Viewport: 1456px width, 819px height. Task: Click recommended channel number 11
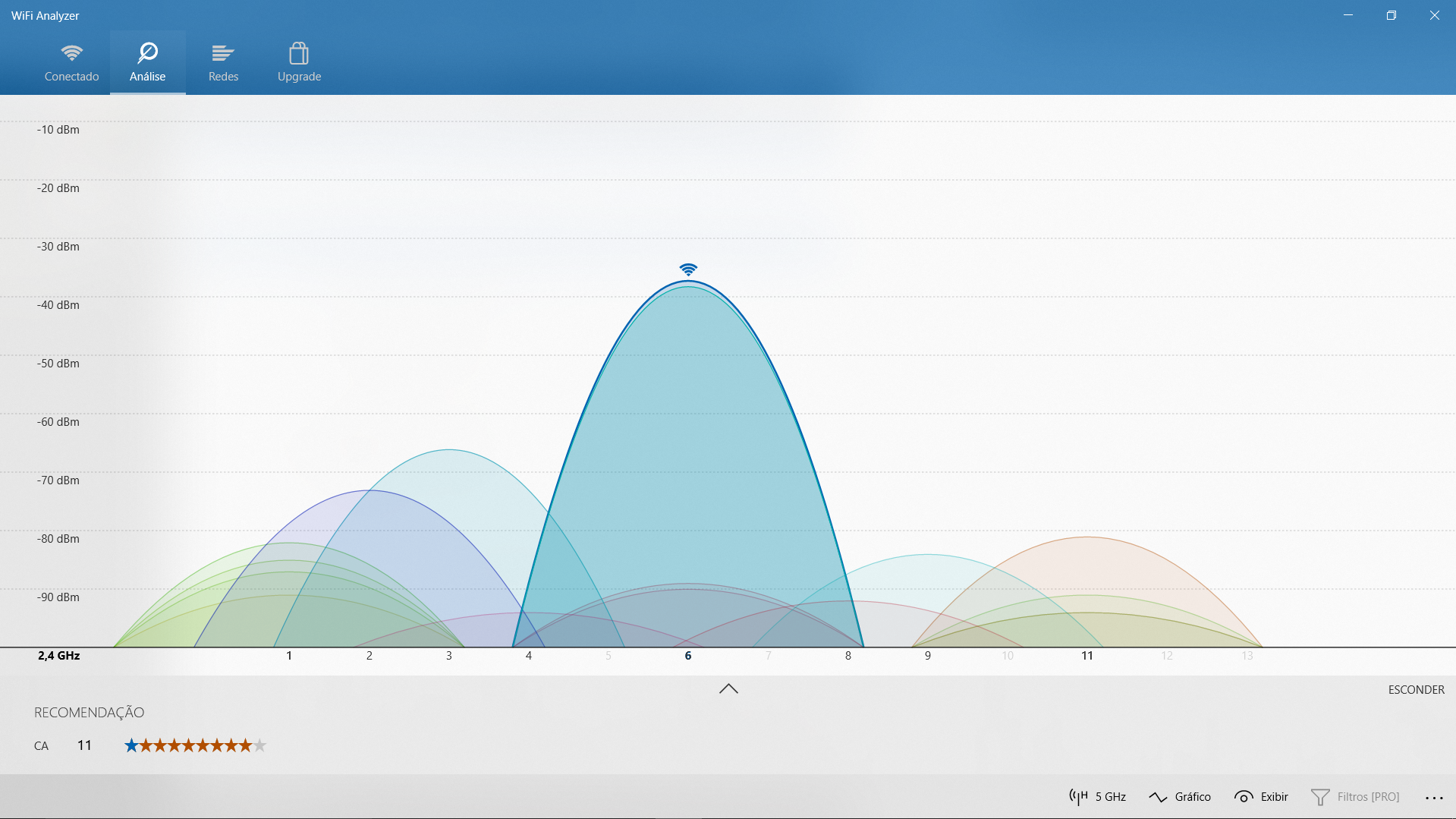click(84, 745)
